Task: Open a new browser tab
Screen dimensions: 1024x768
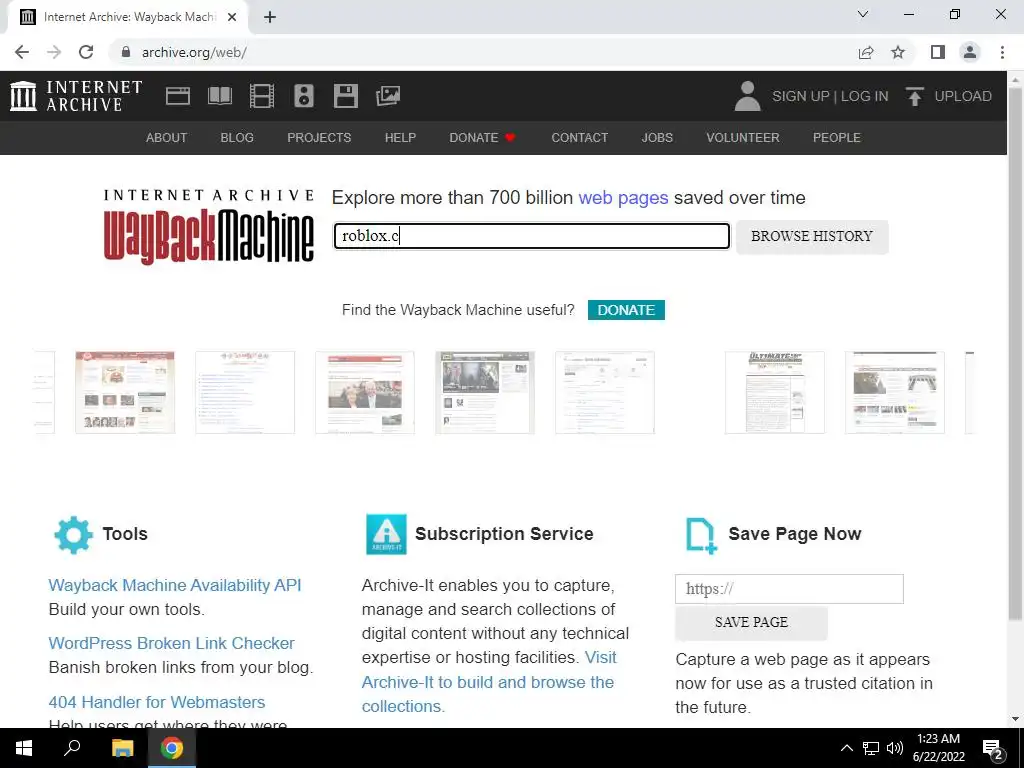Action: (270, 17)
